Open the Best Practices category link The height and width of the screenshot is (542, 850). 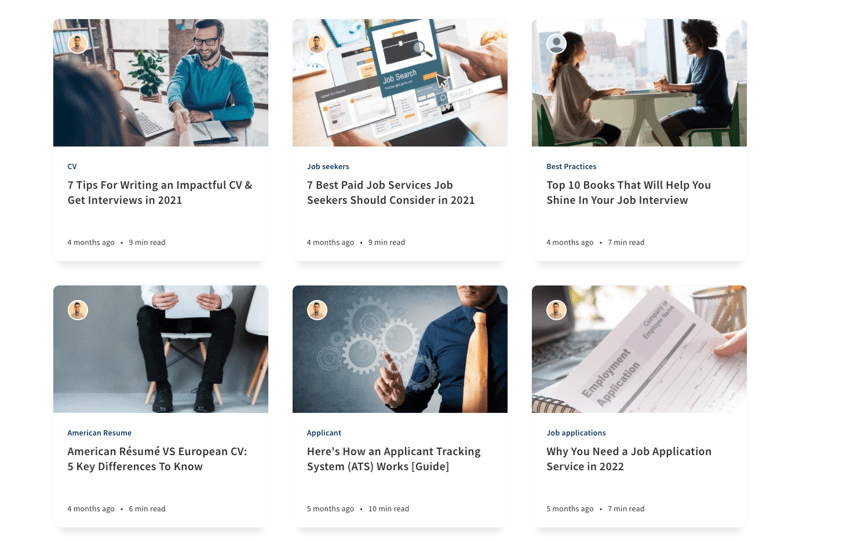click(571, 166)
